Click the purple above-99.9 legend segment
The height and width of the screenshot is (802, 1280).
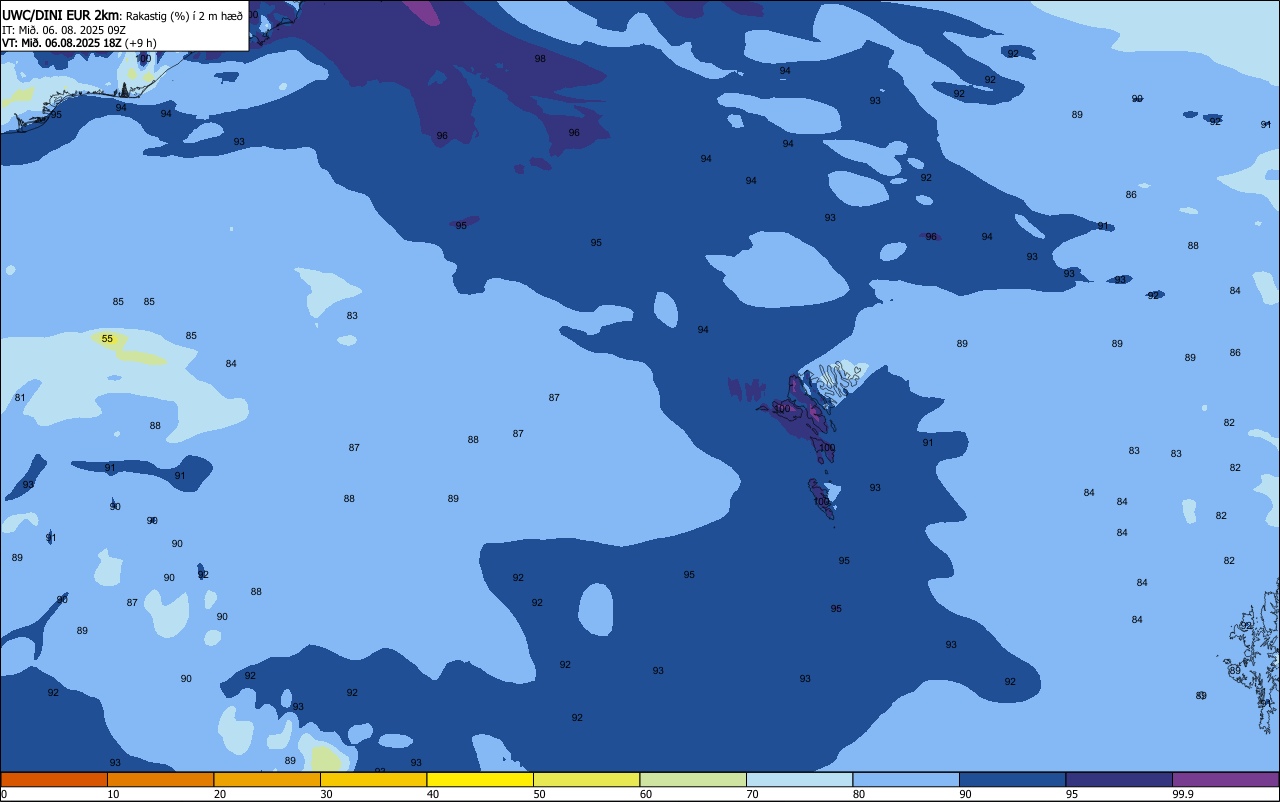(1225, 779)
